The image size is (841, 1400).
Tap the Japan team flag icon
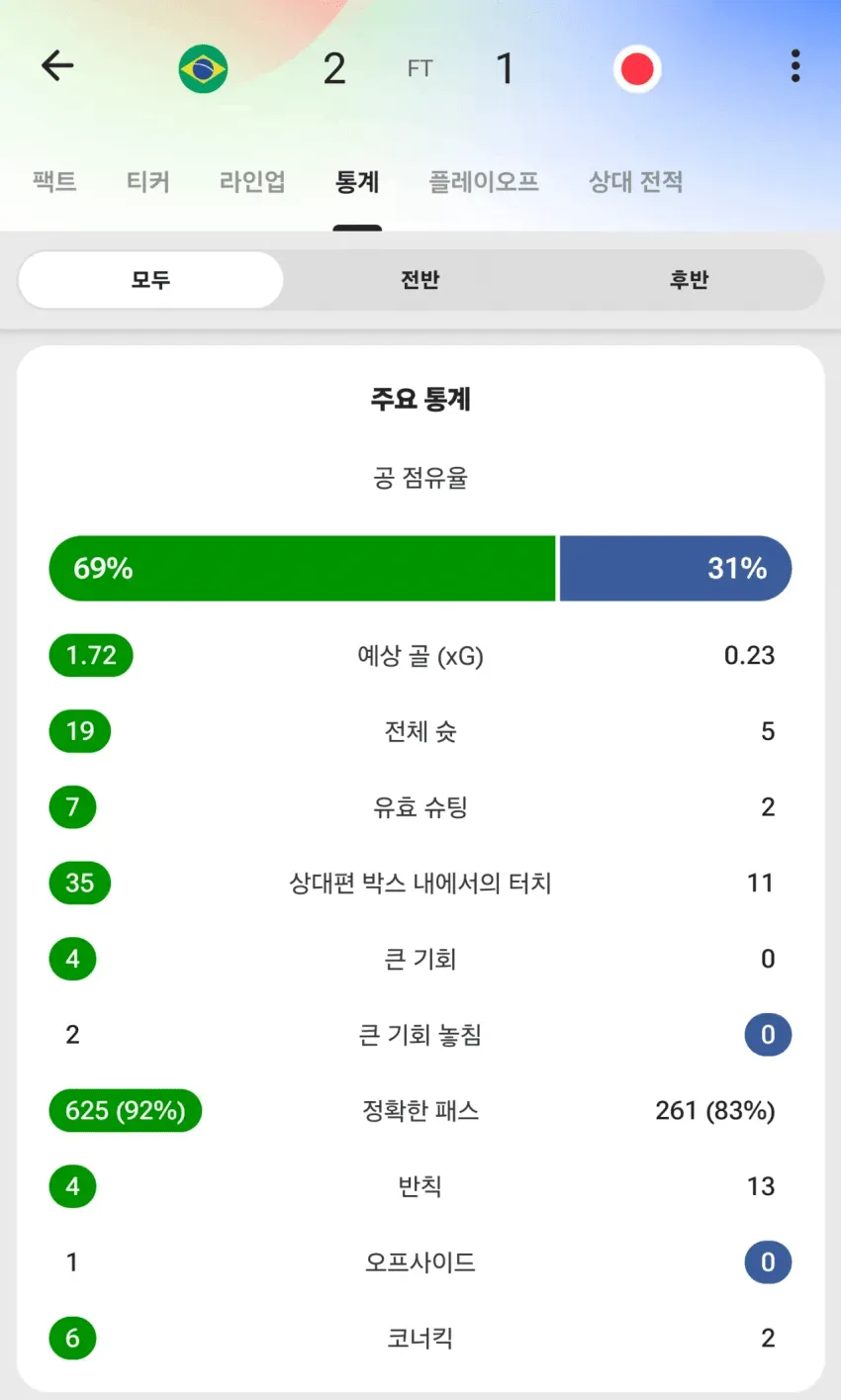(x=636, y=69)
